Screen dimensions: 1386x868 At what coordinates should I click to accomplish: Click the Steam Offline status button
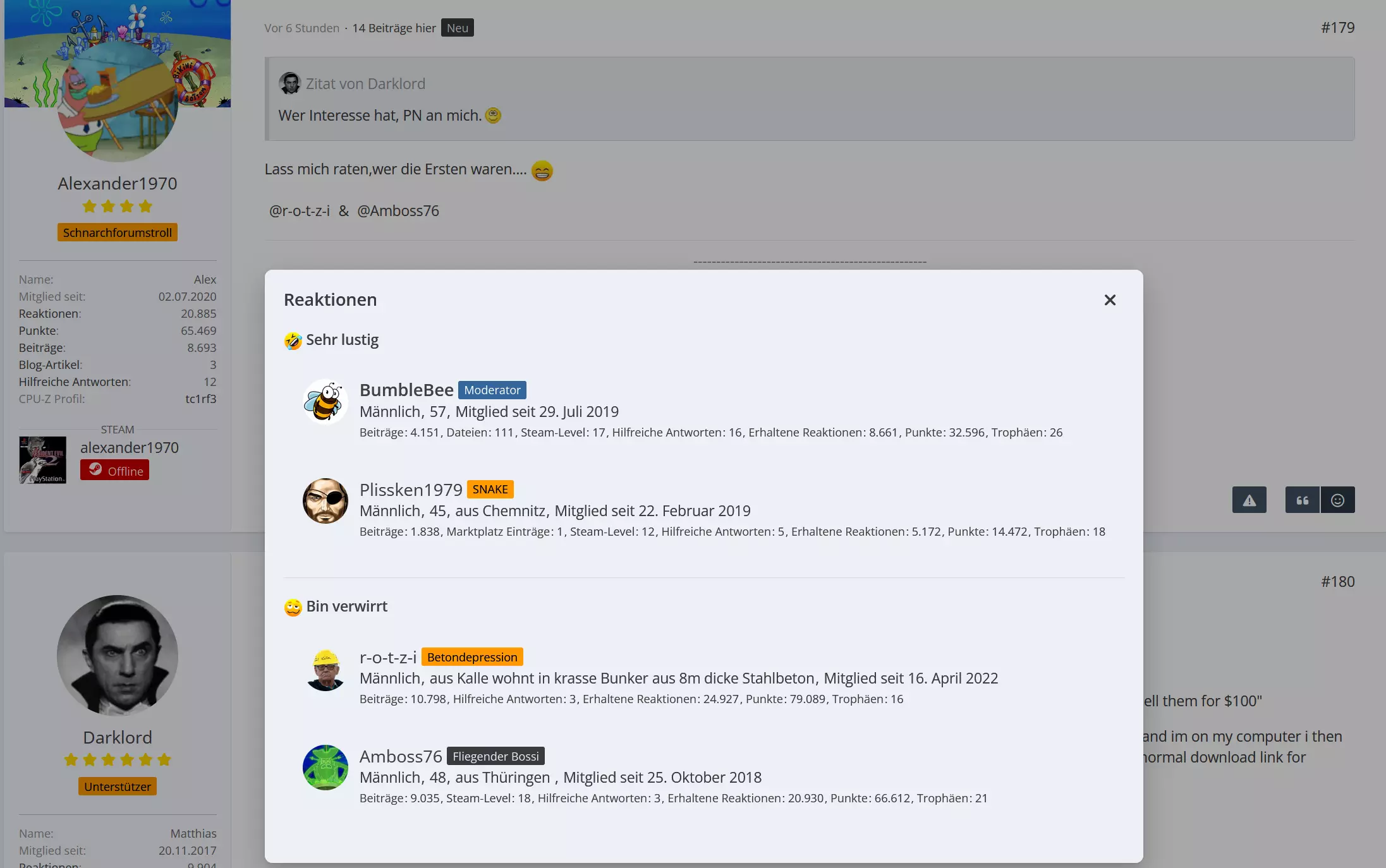coord(114,470)
